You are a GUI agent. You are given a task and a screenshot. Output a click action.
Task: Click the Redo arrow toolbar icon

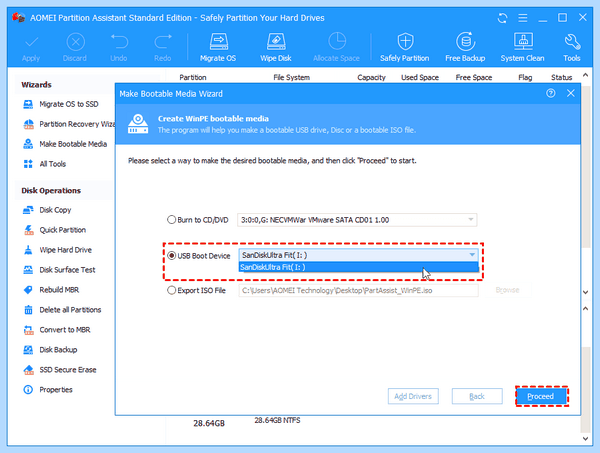[163, 42]
